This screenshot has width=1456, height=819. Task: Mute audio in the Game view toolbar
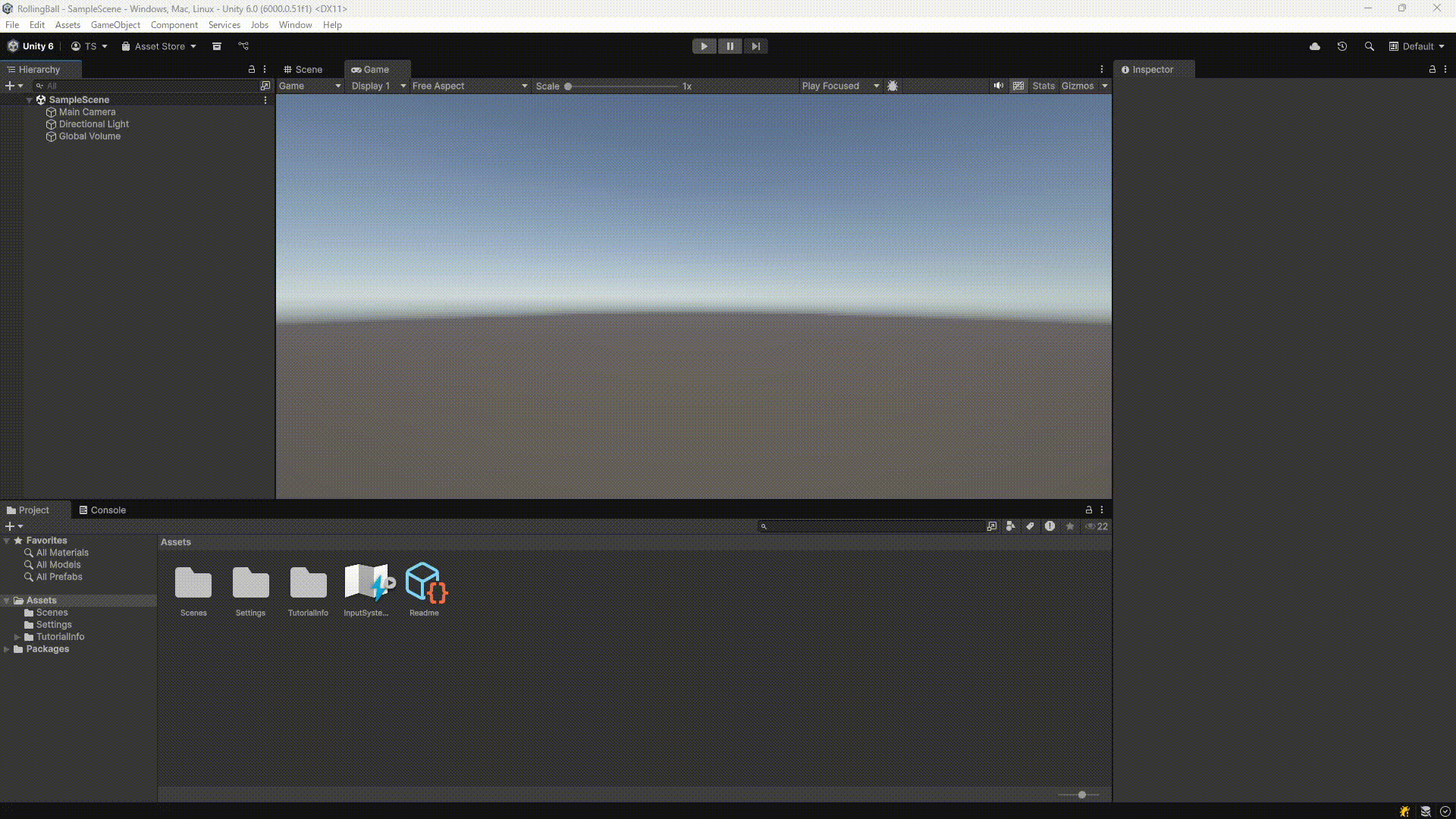pyautogui.click(x=999, y=86)
